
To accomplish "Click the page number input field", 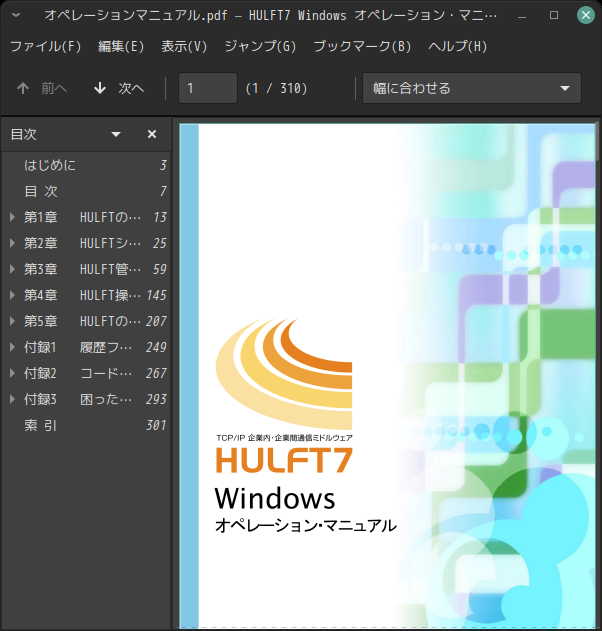I will 208,88.
